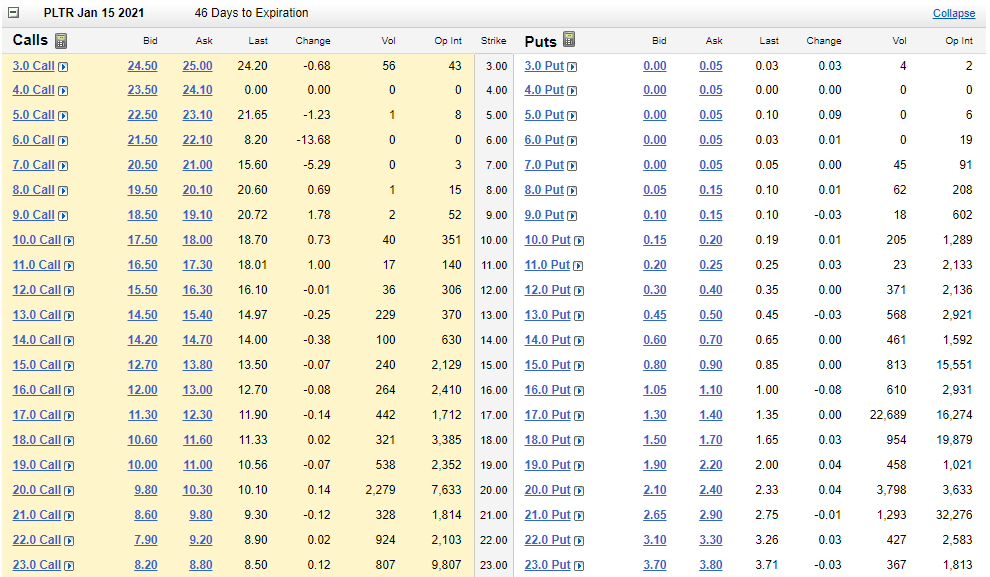Open the 14.0 Call arrow menu icon
This screenshot has height=577, width=990.
pyautogui.click(x=69, y=341)
